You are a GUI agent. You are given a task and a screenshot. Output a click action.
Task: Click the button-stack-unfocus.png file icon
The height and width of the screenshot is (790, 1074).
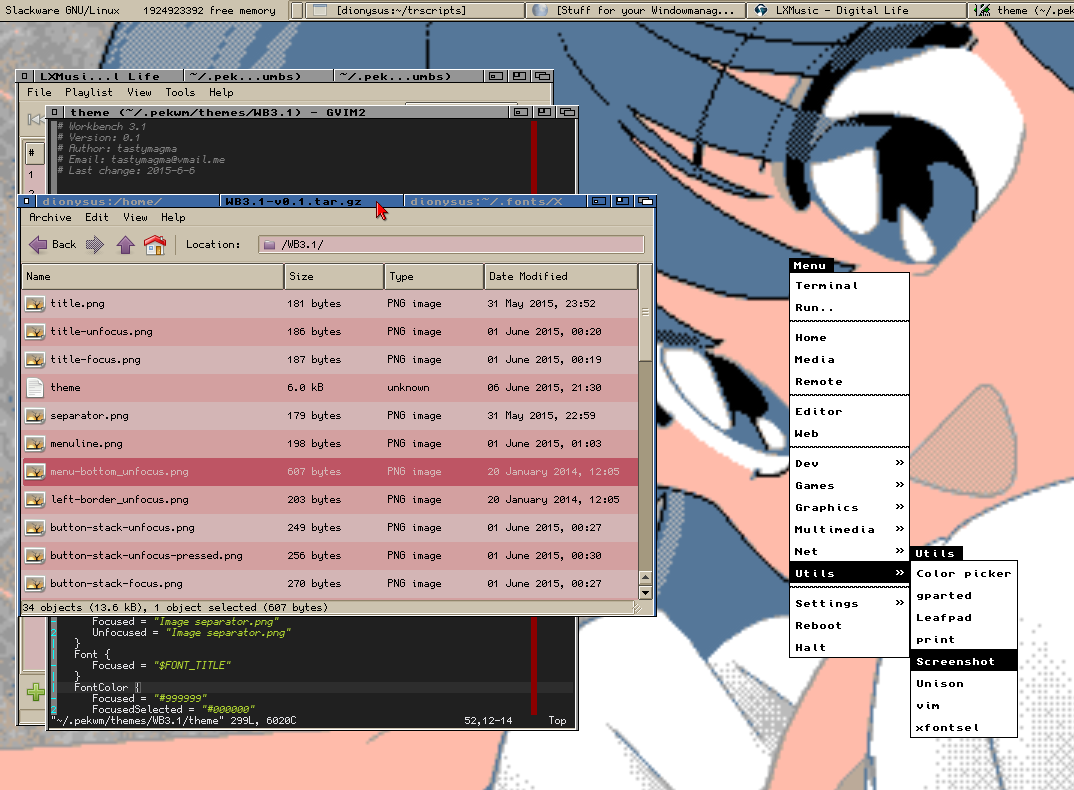35,528
